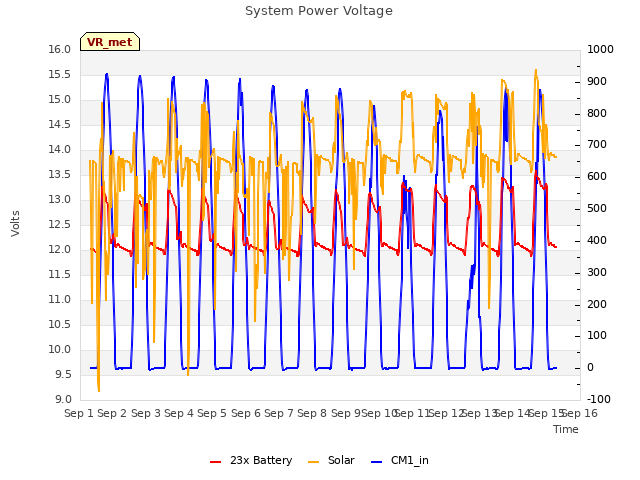The height and width of the screenshot is (480, 640).
Task: Select the 12.0 left axis value
Action: pyautogui.click(x=60, y=249)
